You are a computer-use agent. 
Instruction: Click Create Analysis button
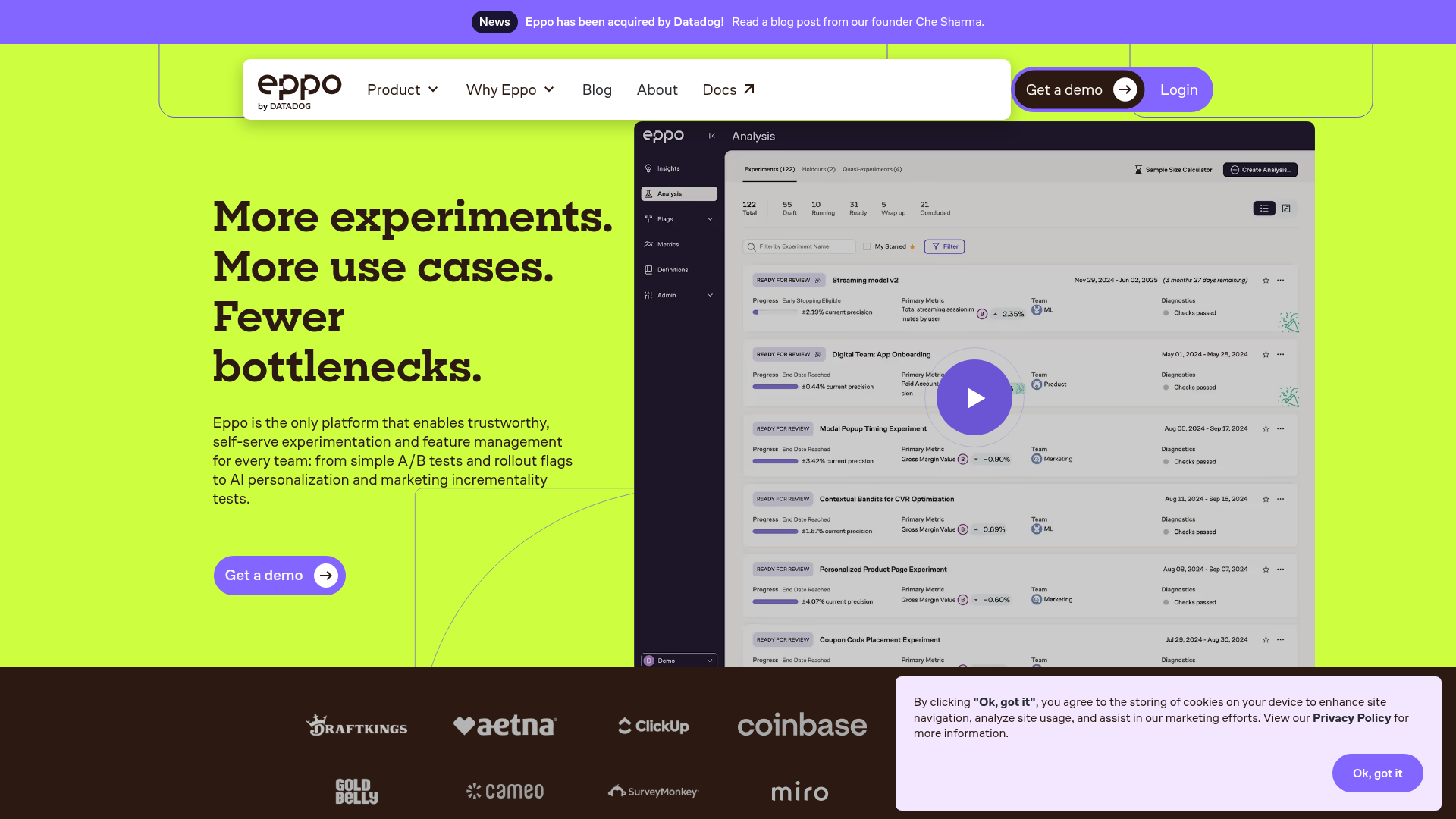tap(1260, 169)
